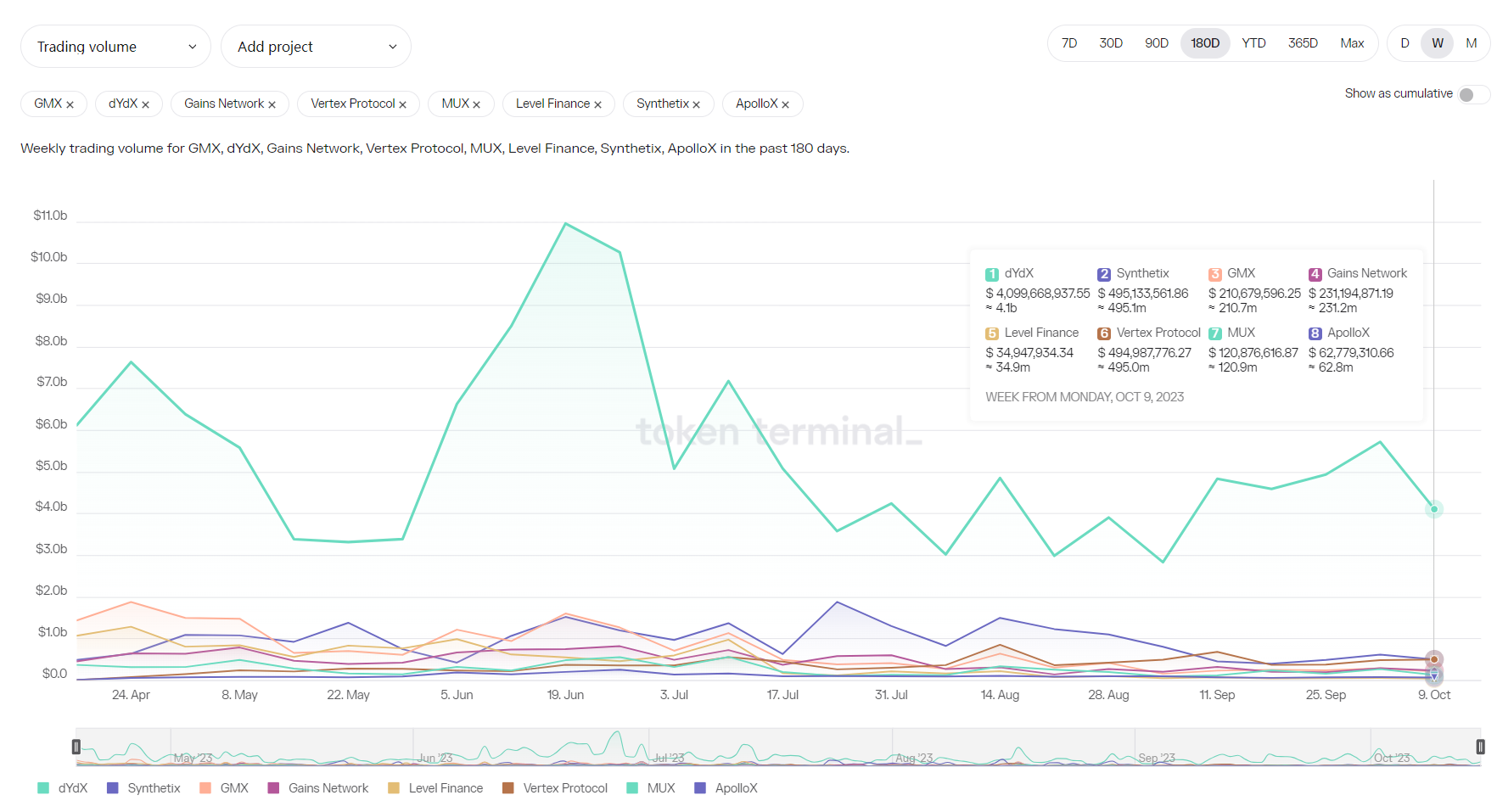Viewport: 1497px width, 812px height.
Task: Switch to daily (D) granularity
Action: [x=1404, y=43]
